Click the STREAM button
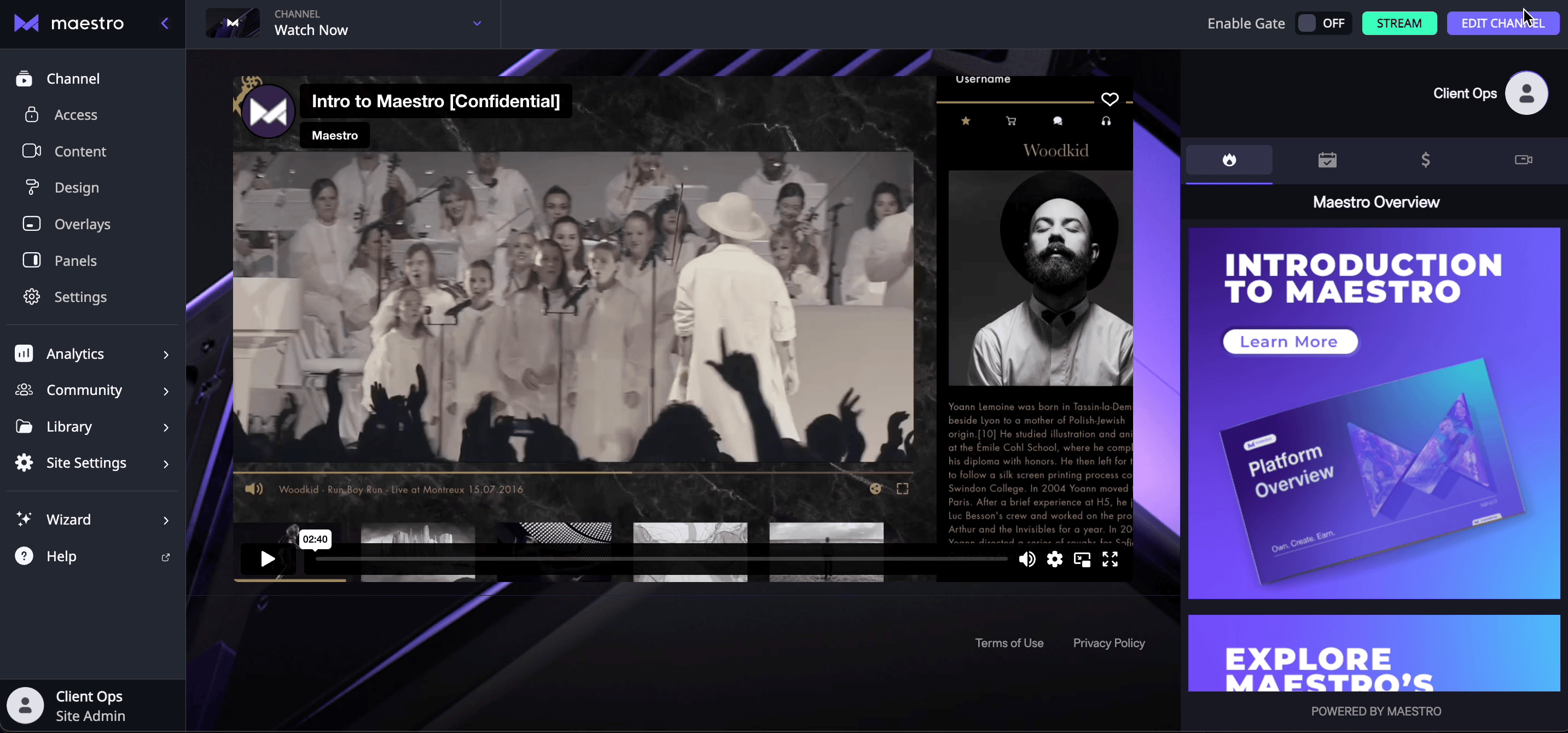The height and width of the screenshot is (733, 1568). coord(1399,23)
